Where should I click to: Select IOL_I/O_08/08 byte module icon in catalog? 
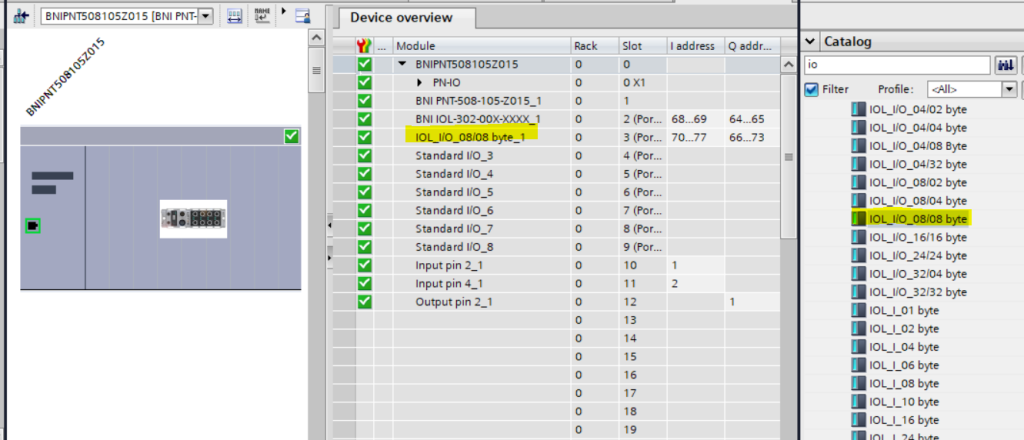coord(858,218)
